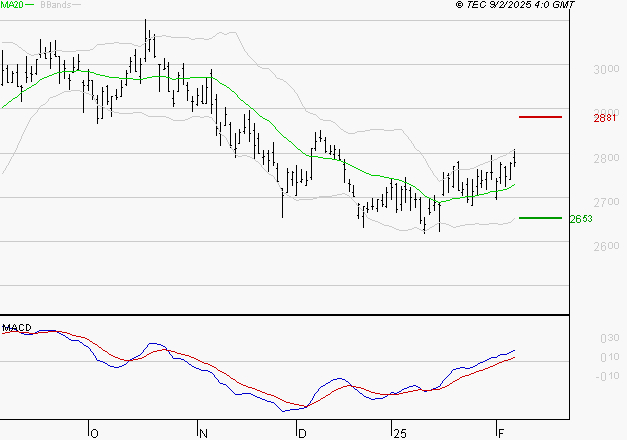Click the D month marker on time axis
Image resolution: width=627 pixels, height=440 pixels.
pos(302,434)
